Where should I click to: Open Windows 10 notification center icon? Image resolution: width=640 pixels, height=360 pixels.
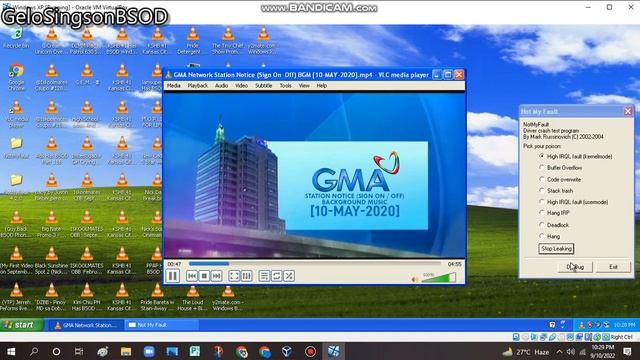(627, 351)
